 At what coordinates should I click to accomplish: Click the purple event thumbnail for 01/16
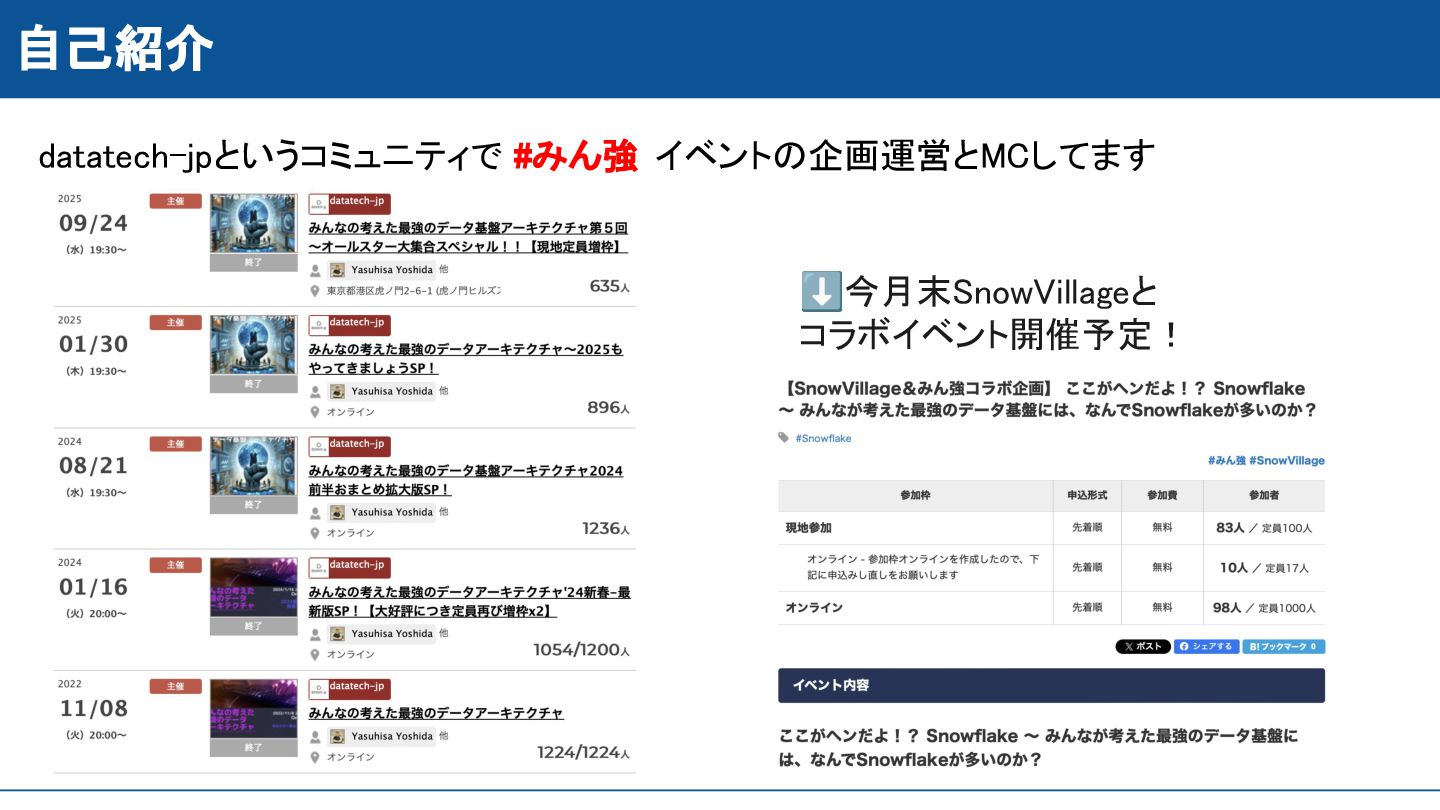tap(253, 588)
